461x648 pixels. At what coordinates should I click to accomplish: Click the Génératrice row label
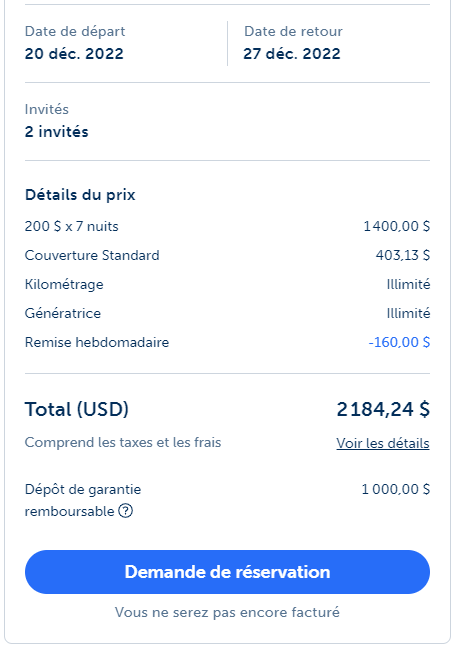(63, 313)
